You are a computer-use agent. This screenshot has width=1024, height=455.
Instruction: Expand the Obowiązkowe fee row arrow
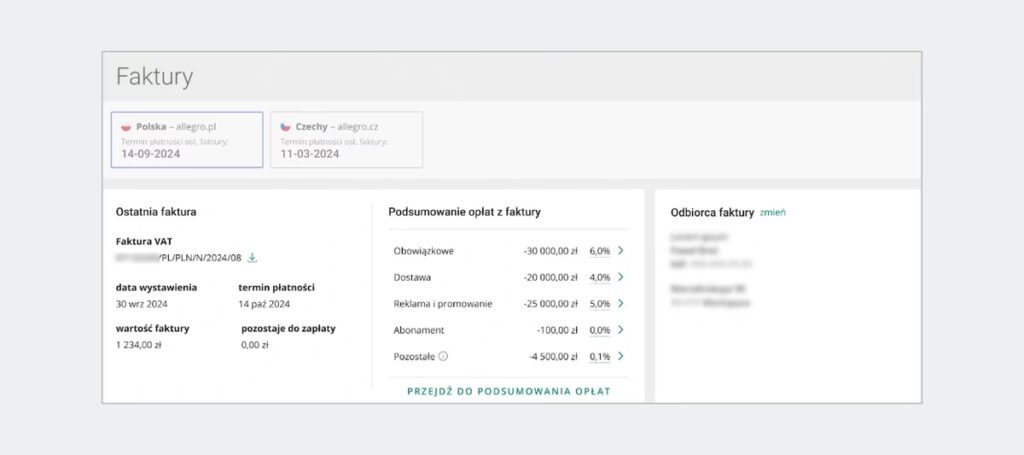pos(621,251)
